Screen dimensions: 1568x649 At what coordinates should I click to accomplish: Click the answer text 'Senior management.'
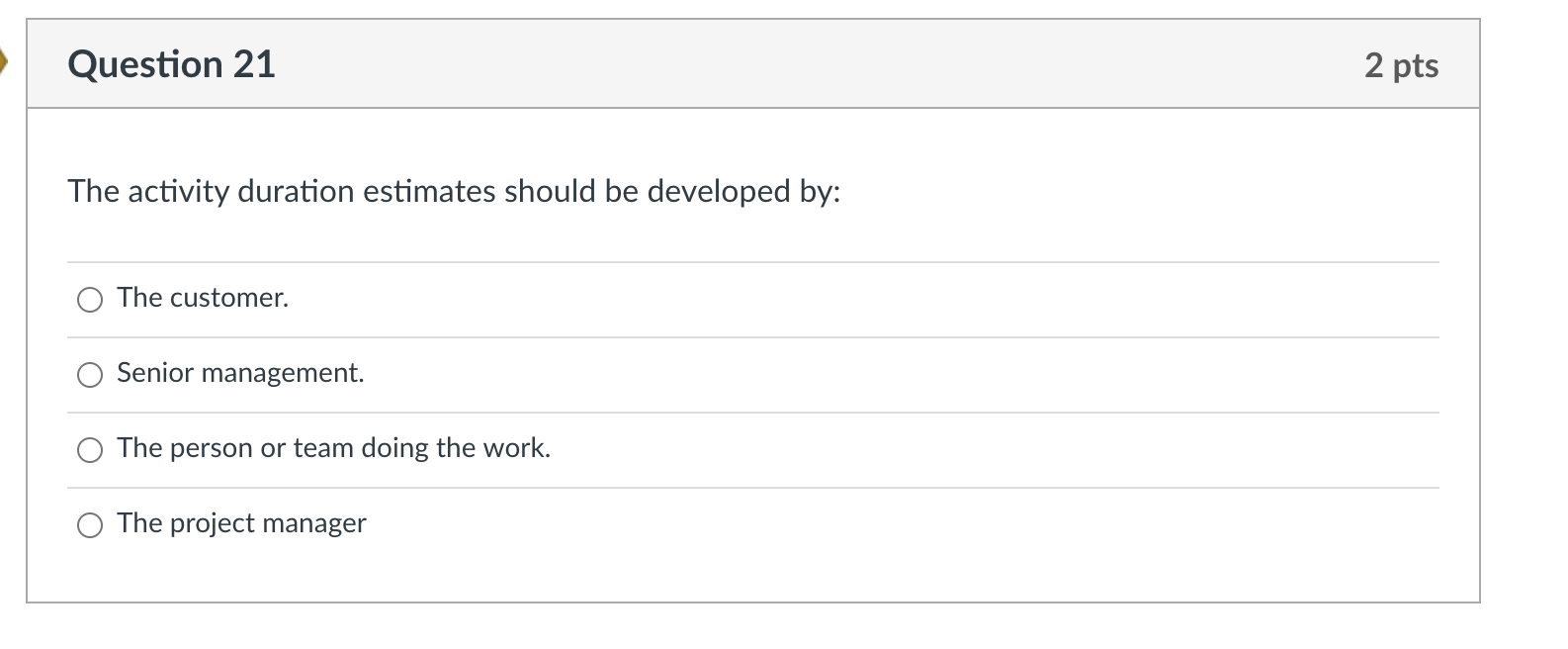[x=240, y=374]
